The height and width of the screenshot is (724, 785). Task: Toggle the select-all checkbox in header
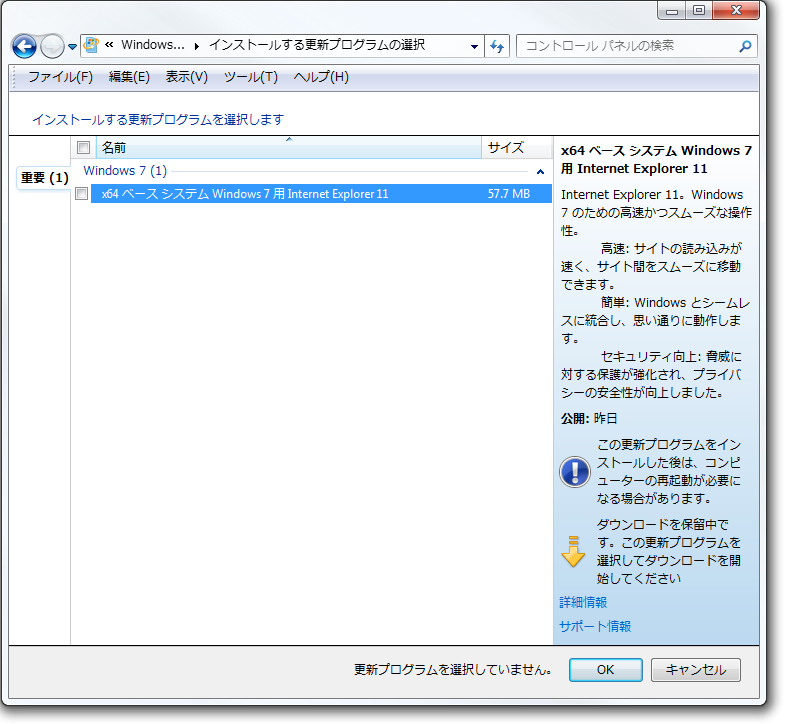(x=84, y=148)
